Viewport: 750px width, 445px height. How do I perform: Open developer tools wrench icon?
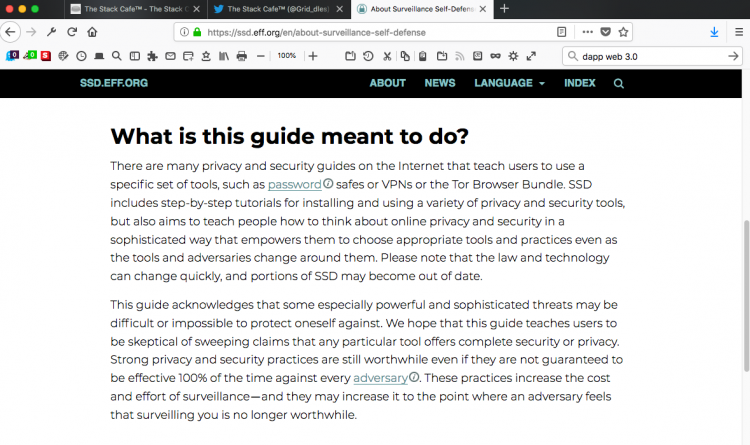point(52,32)
